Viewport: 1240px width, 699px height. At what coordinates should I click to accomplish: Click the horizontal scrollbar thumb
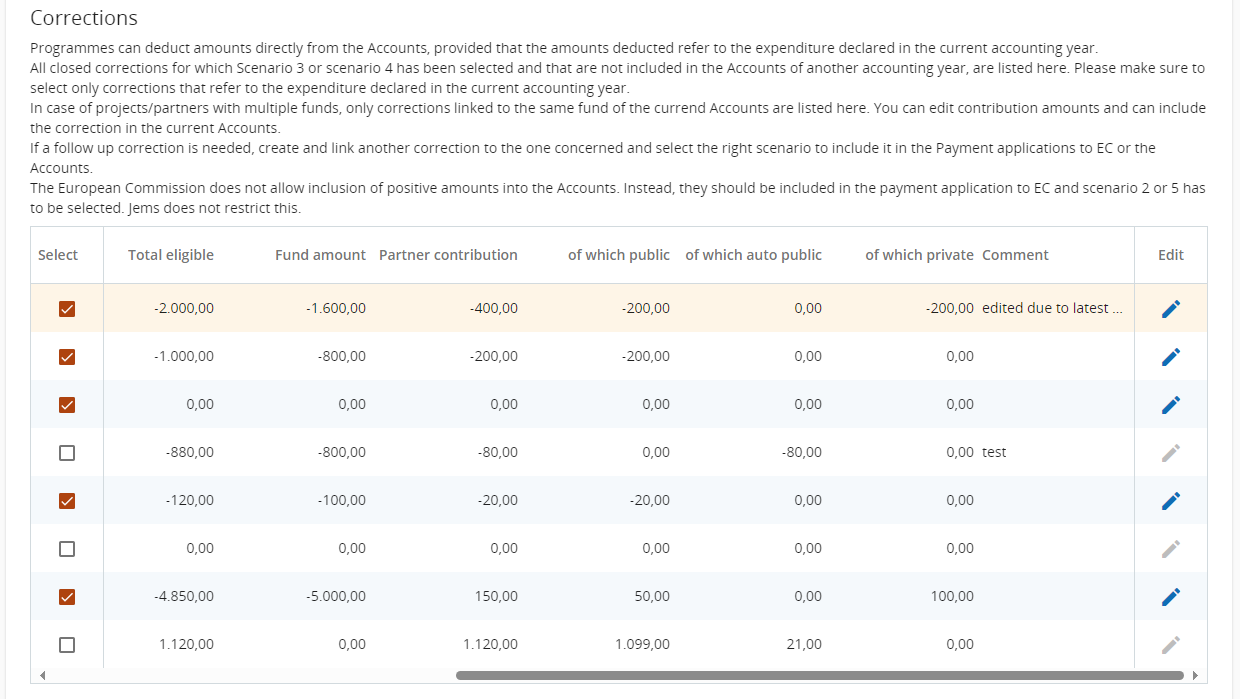[819, 675]
